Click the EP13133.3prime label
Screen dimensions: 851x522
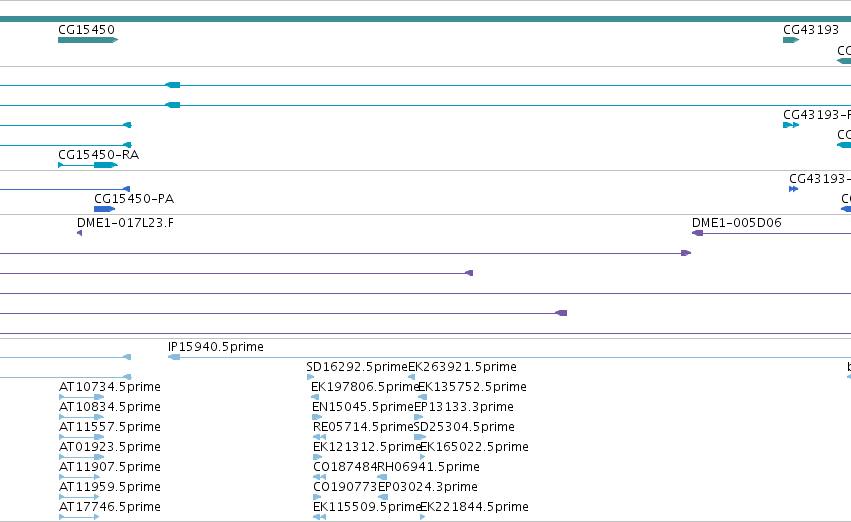pos(463,407)
